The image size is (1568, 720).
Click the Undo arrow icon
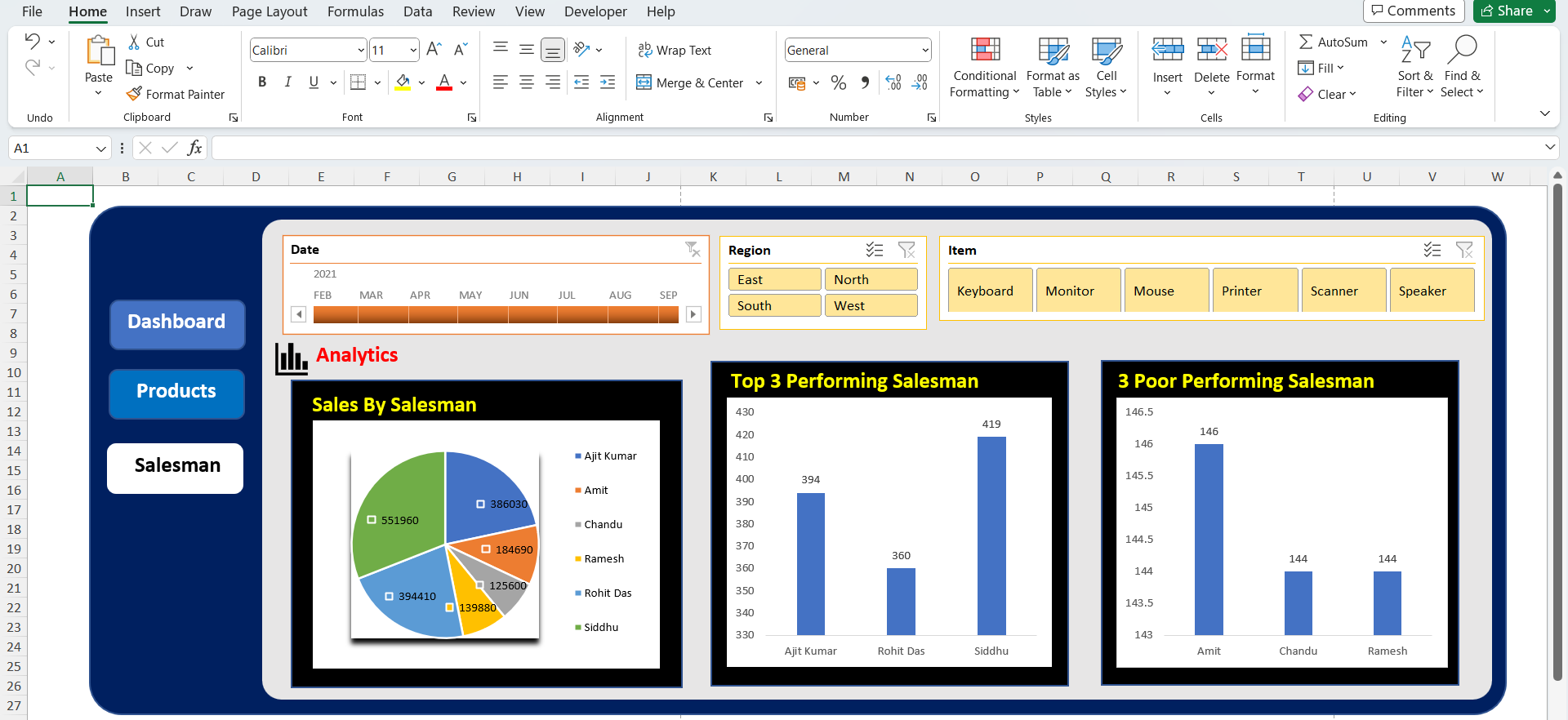coord(32,41)
